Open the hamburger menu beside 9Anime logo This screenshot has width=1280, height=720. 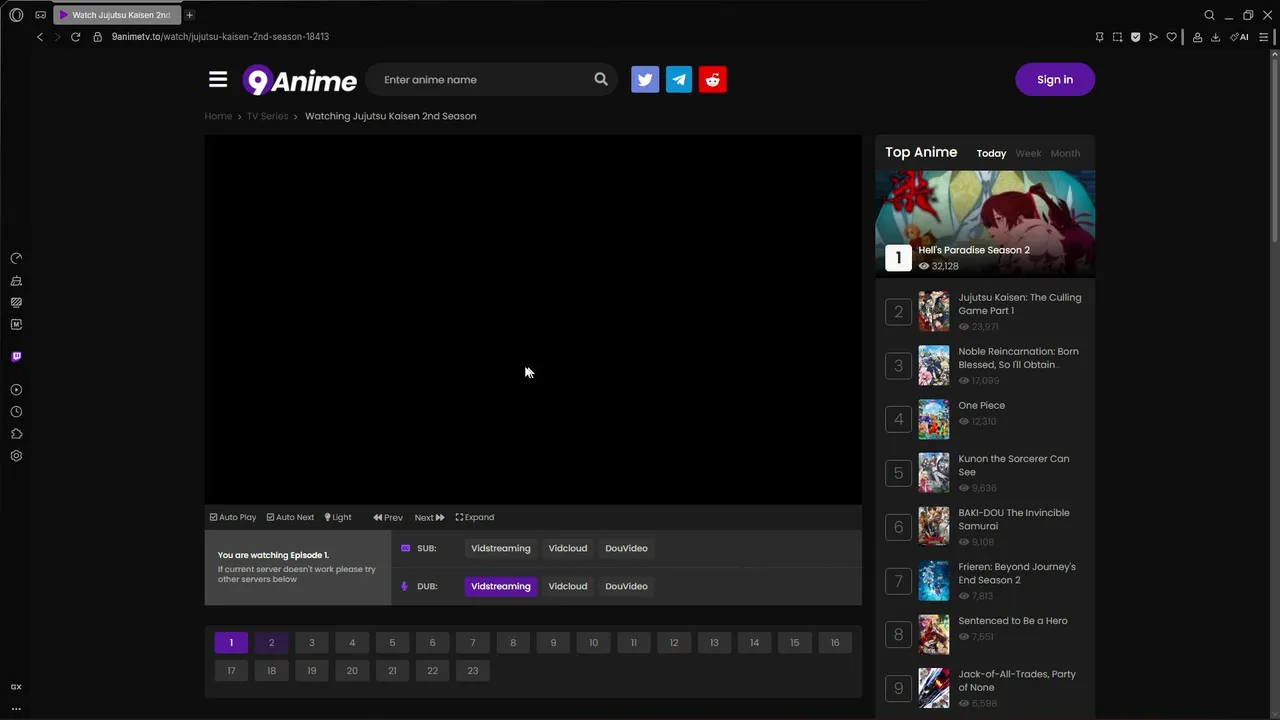pyautogui.click(x=218, y=79)
